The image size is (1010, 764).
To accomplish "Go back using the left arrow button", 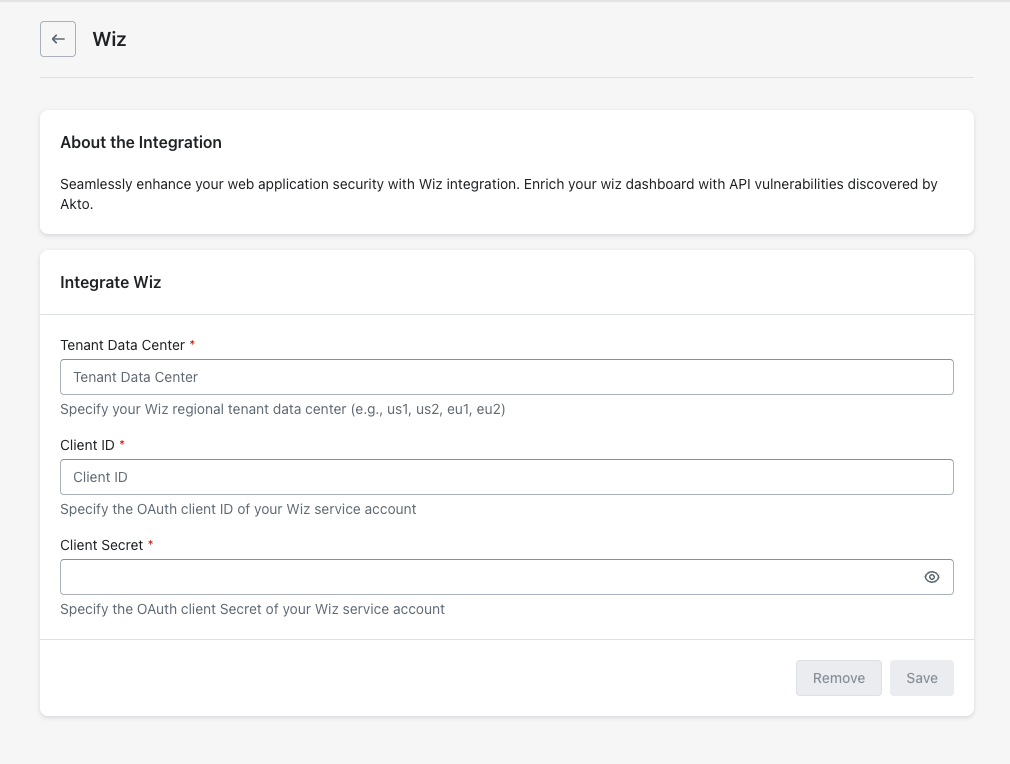I will pyautogui.click(x=58, y=39).
